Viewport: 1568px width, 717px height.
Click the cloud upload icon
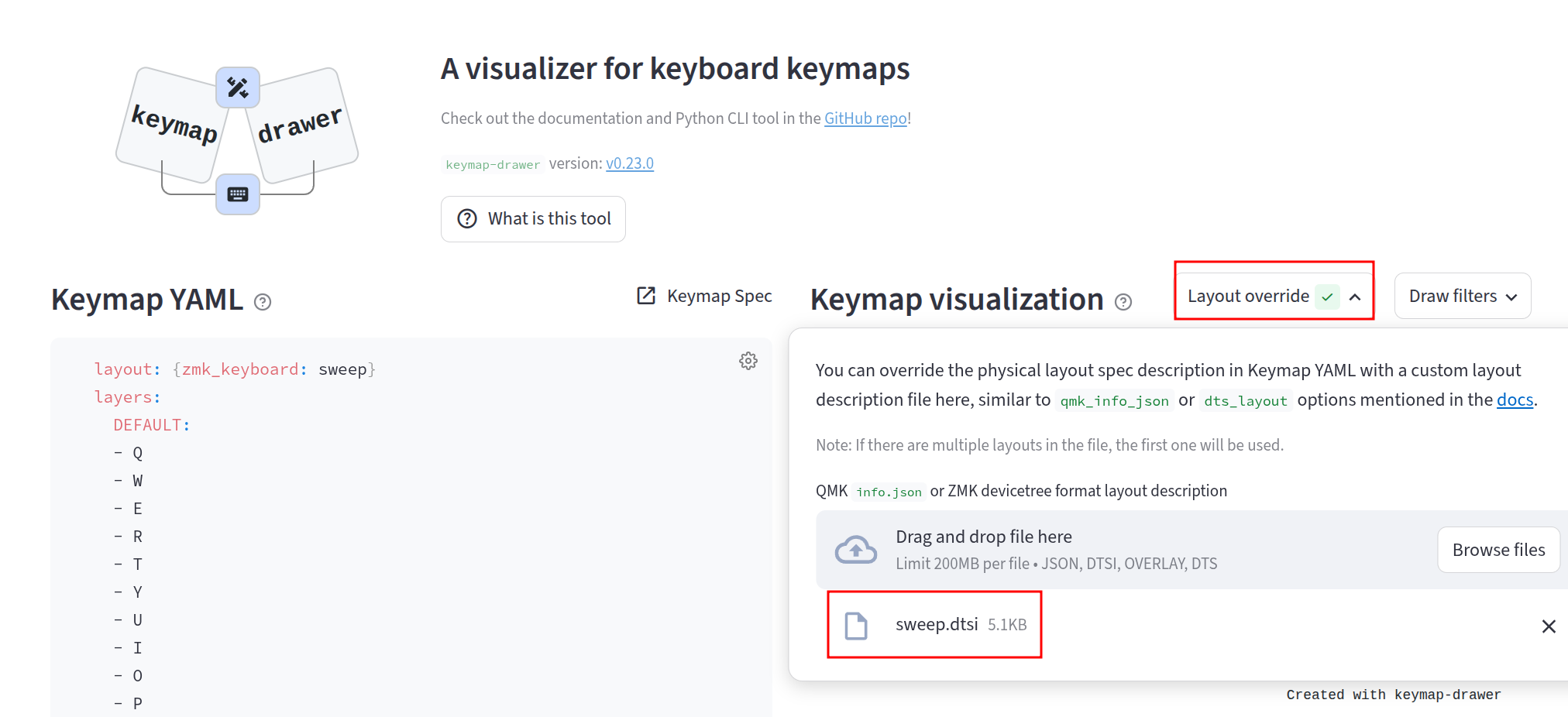(x=856, y=549)
